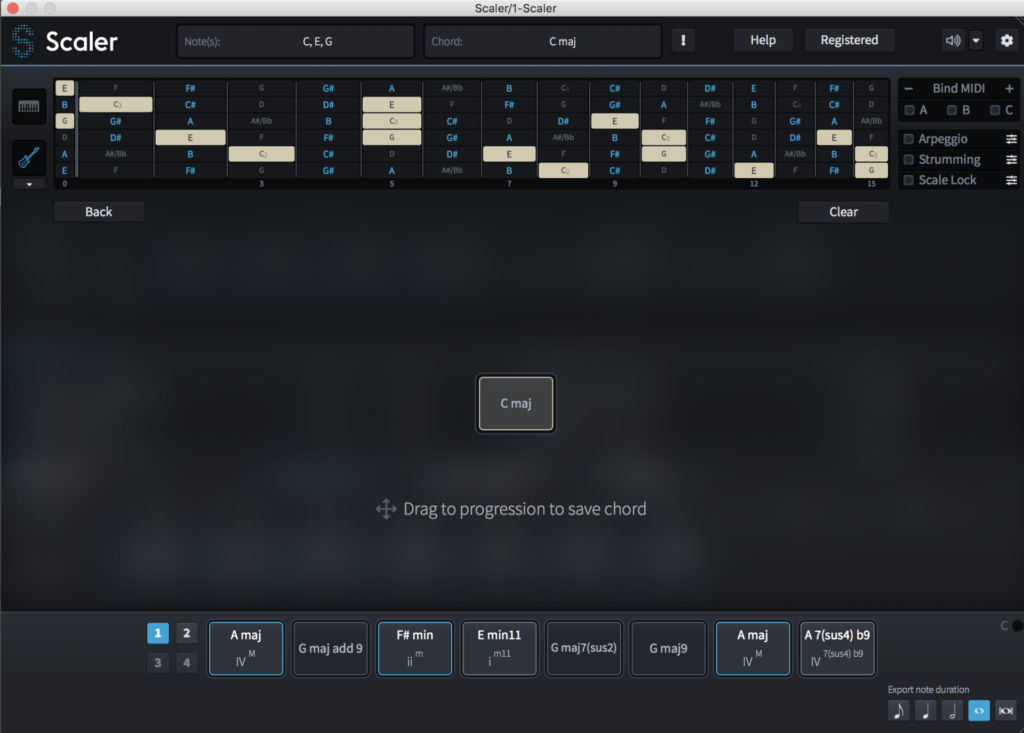Click the Bind MIDI plus button
1024x733 pixels.
1010,88
